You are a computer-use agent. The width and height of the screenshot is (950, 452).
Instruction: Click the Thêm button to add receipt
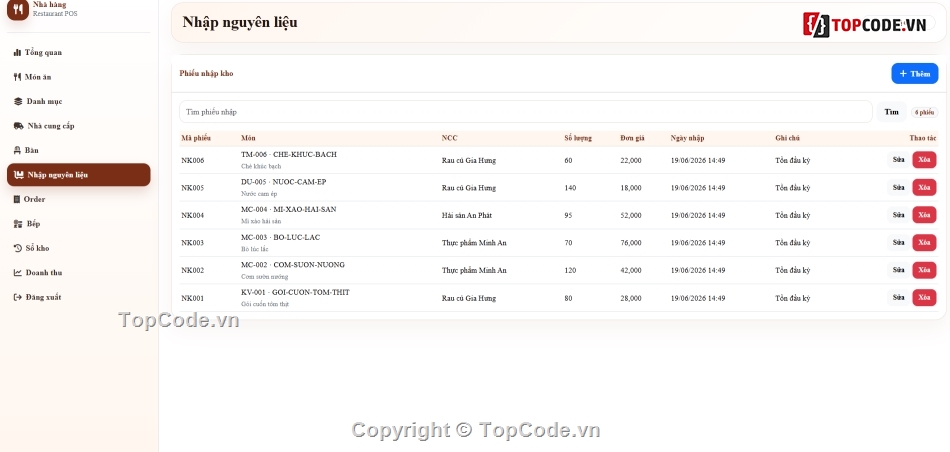(914, 73)
